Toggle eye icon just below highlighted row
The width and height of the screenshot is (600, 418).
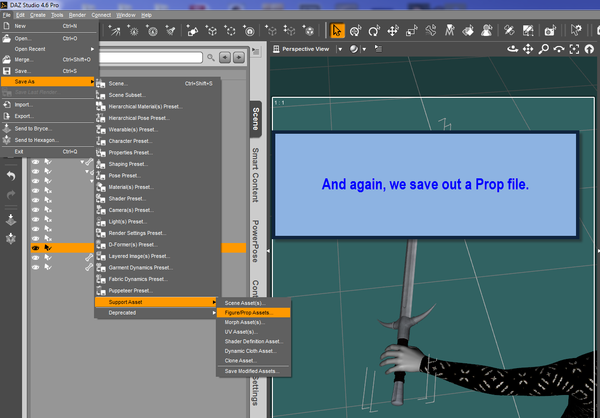coord(36,258)
